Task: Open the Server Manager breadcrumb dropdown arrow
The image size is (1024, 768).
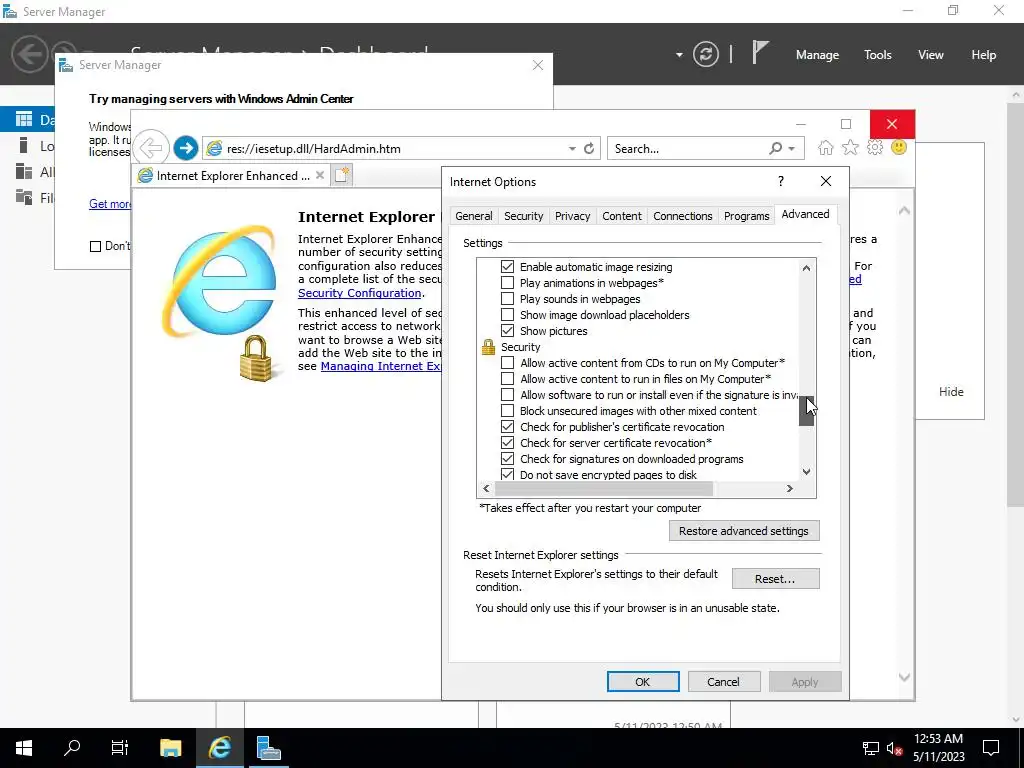Action: tap(679, 54)
